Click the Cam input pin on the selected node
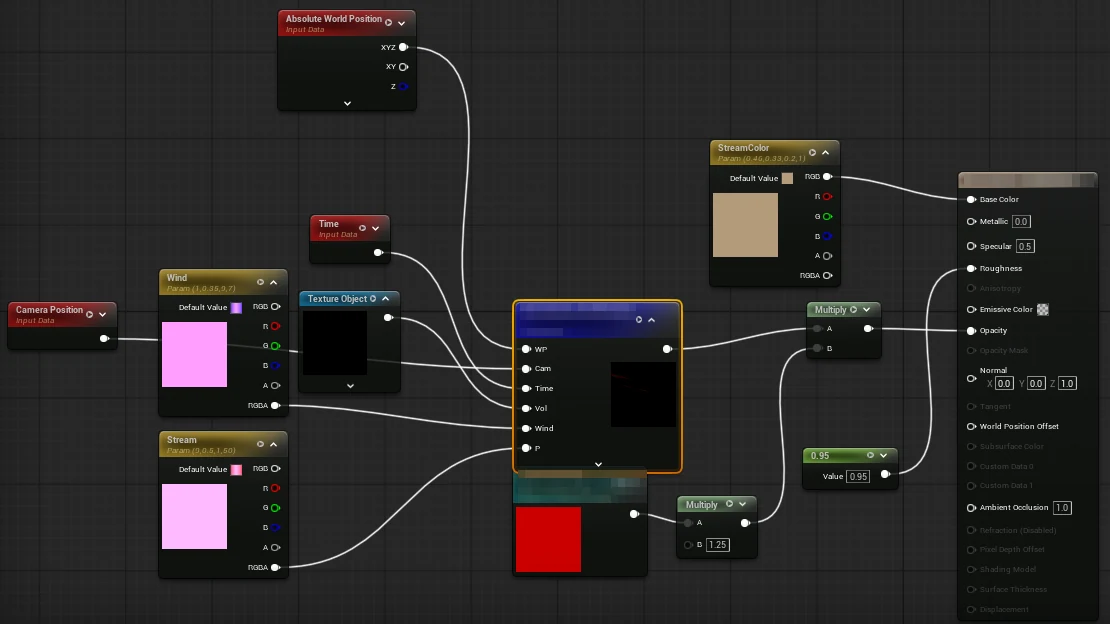Viewport: 1110px width, 624px height. tap(526, 369)
